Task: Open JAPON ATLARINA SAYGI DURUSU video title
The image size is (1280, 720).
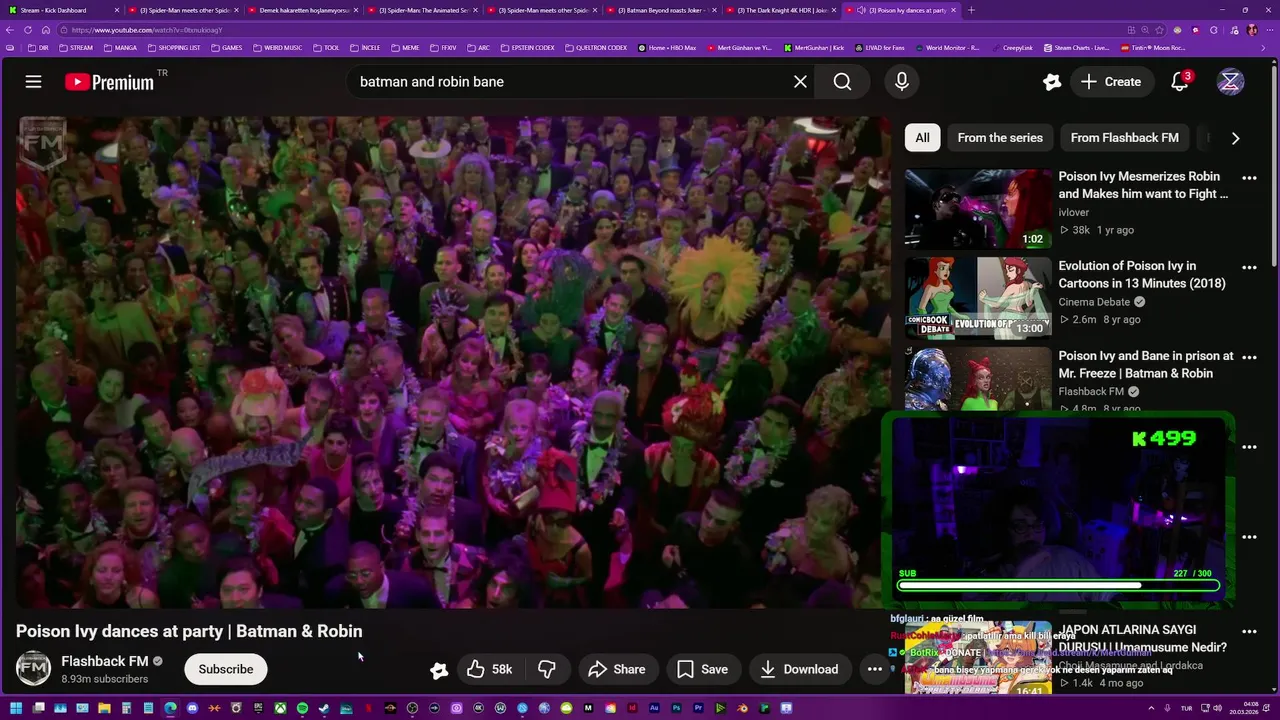Action: click(1143, 638)
